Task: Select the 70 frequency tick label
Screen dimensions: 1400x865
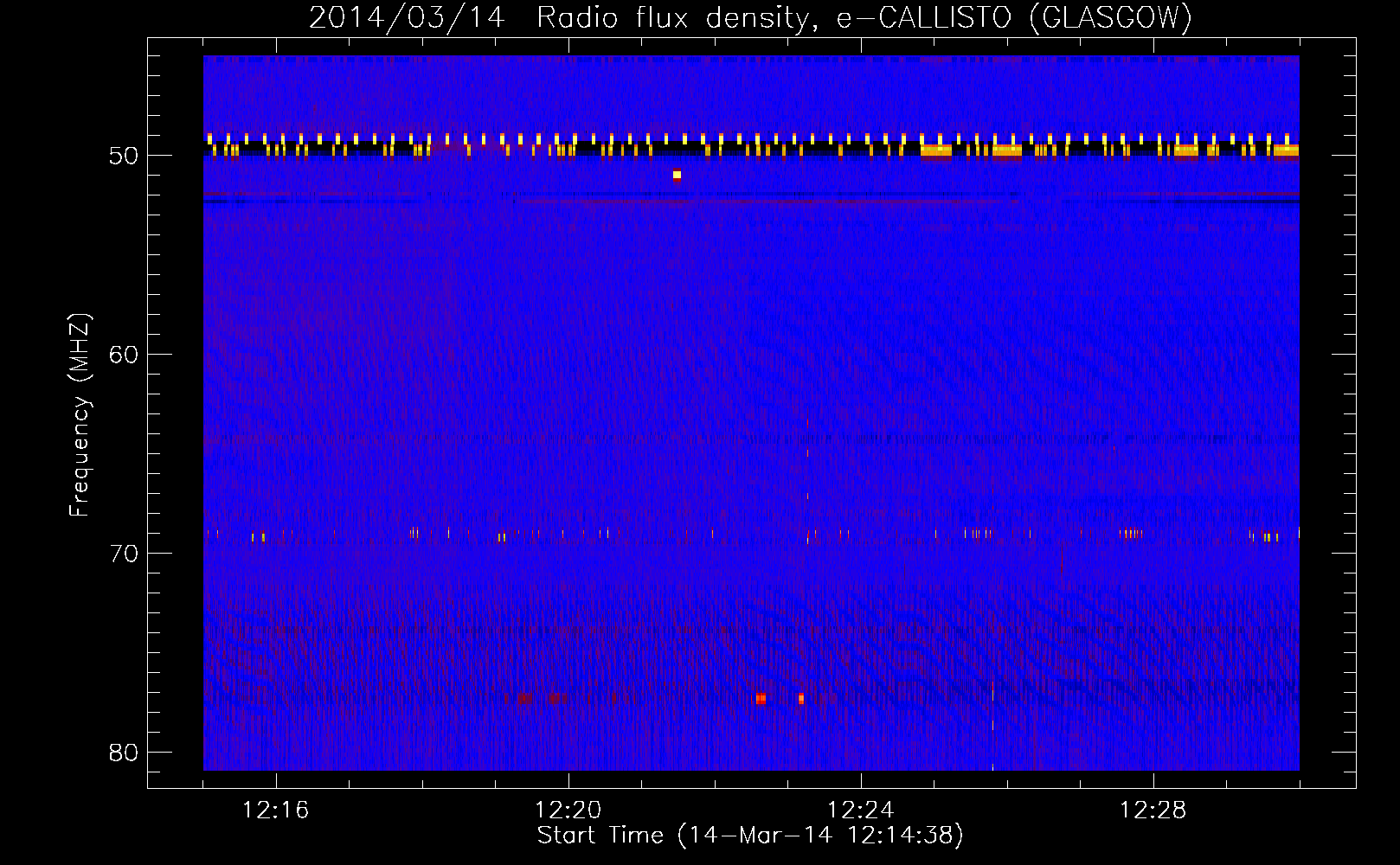Action: 124,554
